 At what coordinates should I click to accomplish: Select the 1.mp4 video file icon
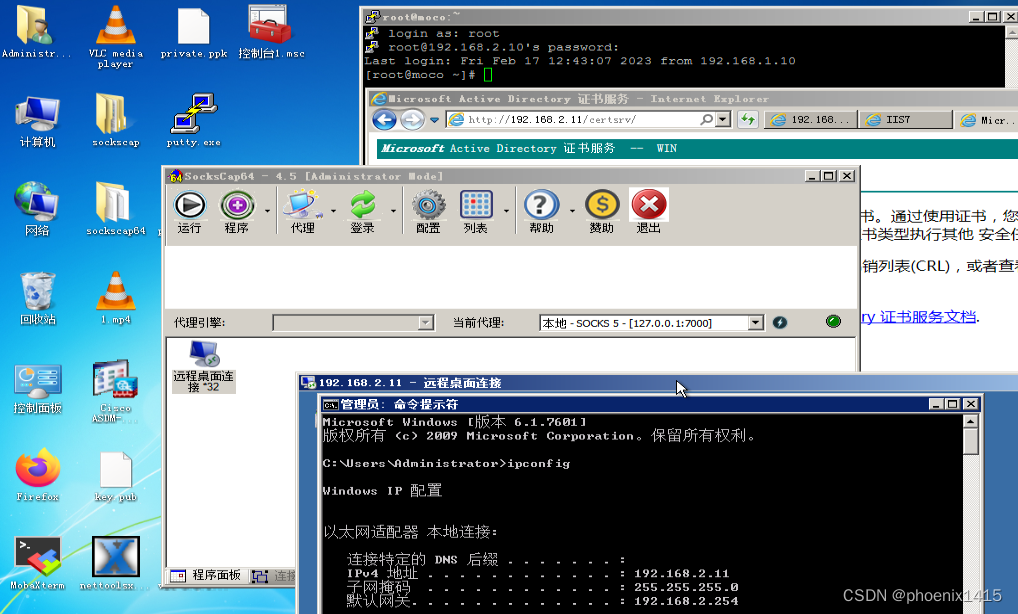coord(116,297)
